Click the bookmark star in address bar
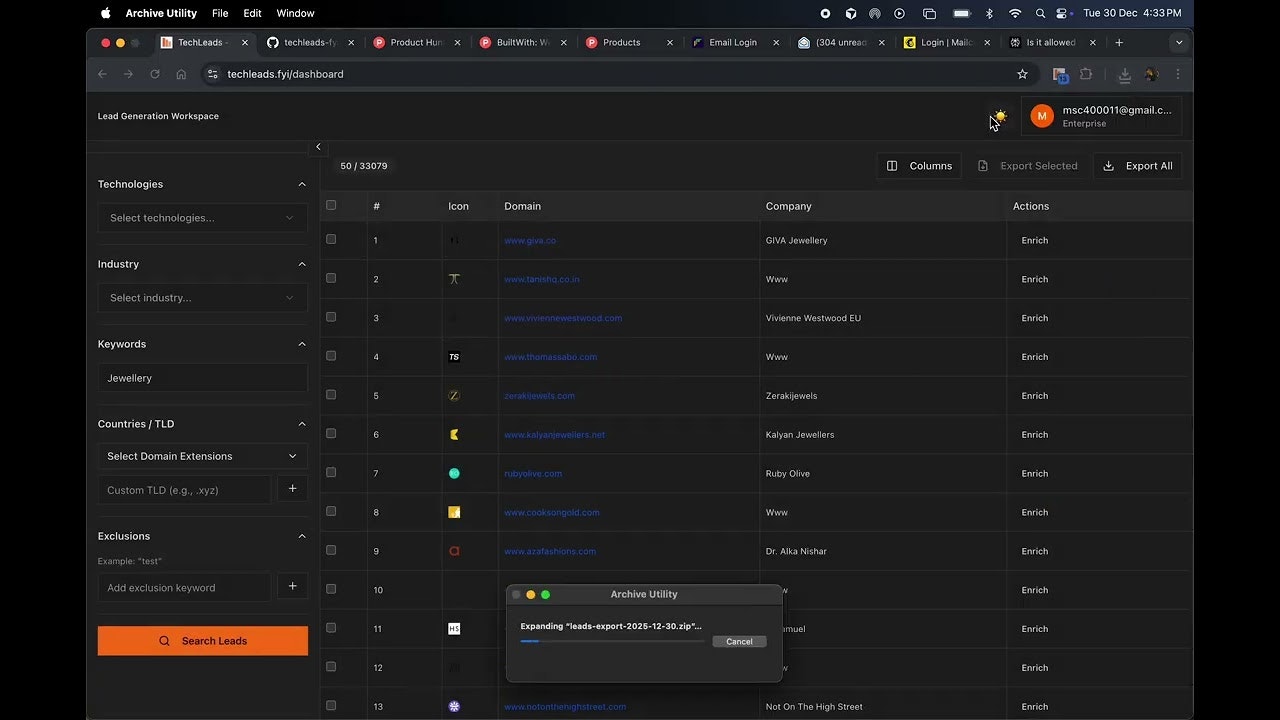 1022,74
